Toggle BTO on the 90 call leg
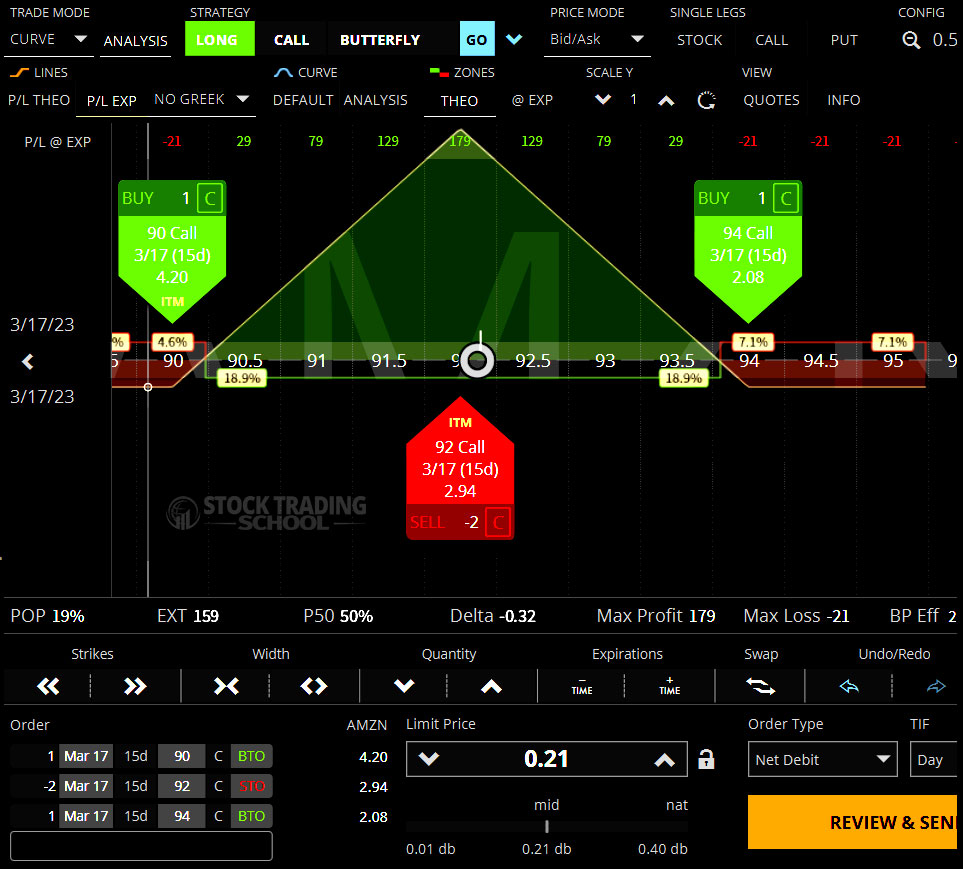Screen dimensions: 963x869 coord(250,757)
